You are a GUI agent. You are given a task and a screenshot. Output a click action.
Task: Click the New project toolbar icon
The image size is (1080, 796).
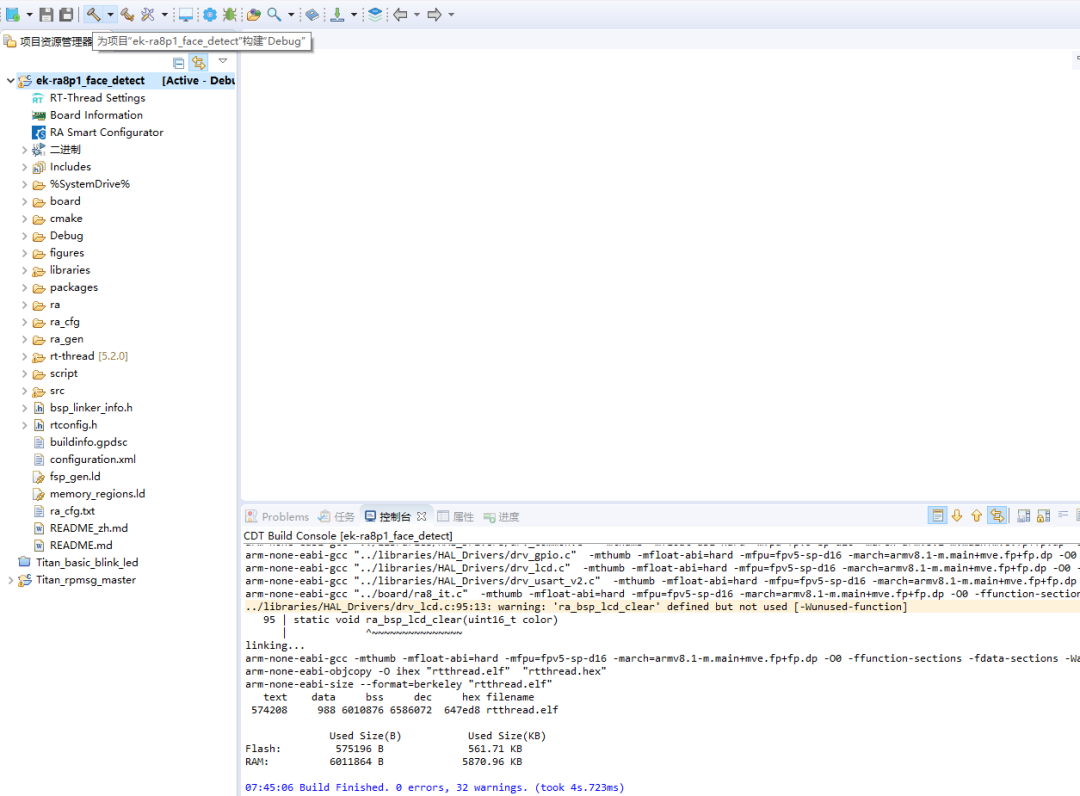[x=12, y=14]
